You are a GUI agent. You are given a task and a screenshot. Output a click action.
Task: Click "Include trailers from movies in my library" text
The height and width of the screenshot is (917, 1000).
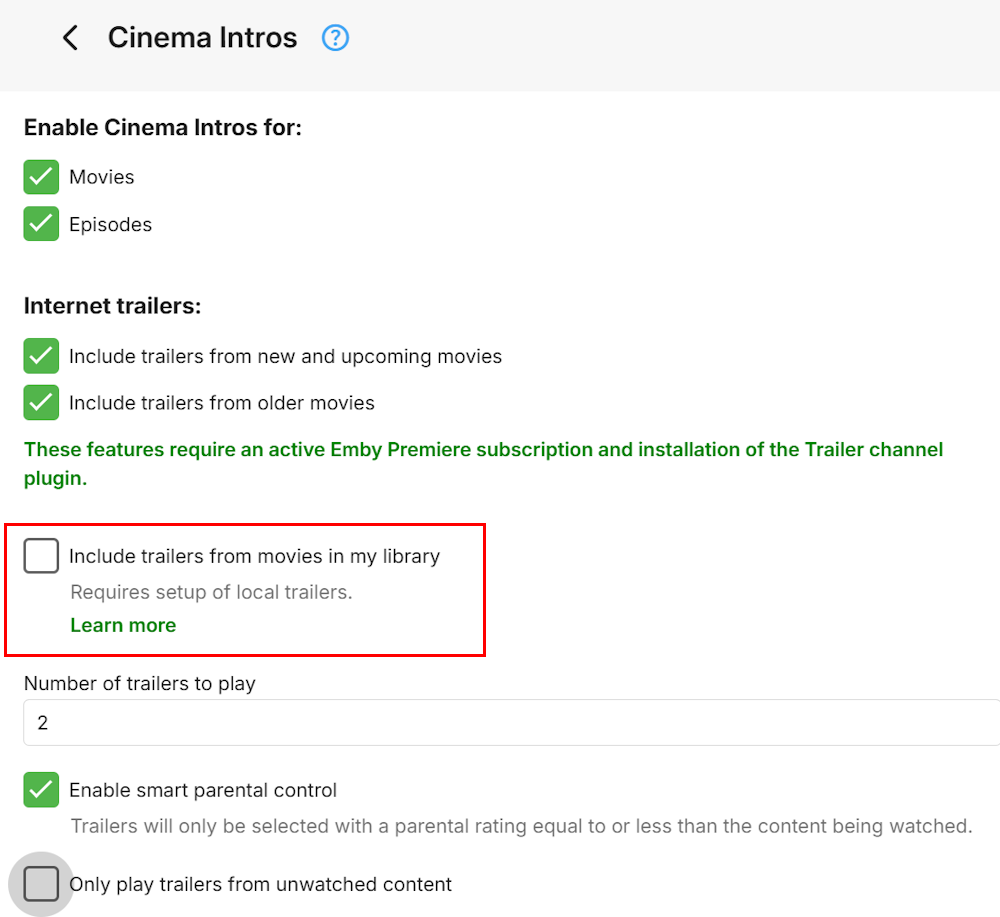[x=254, y=556]
